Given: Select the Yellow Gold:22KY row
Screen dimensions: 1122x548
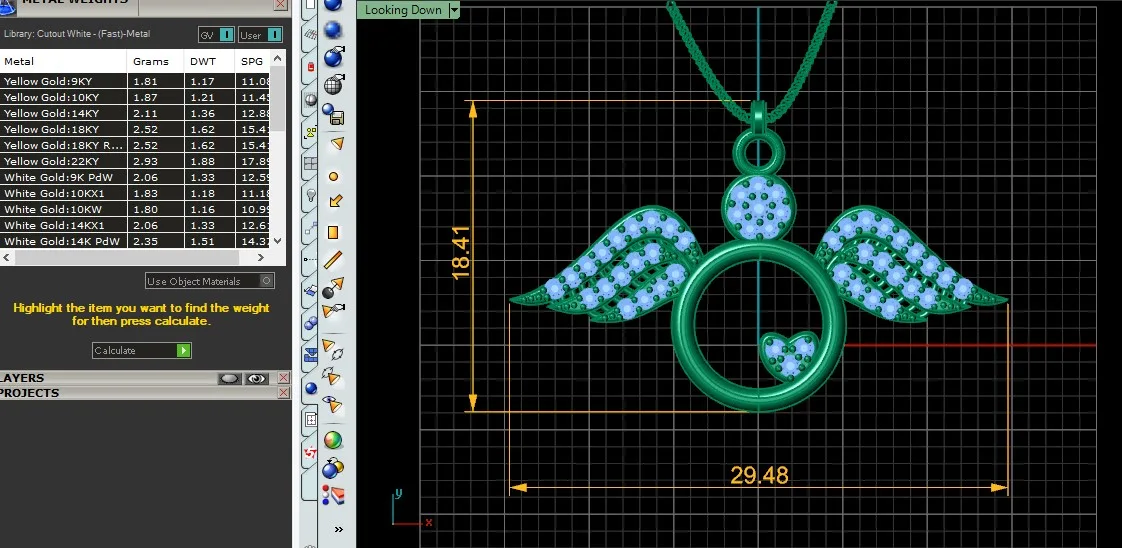Looking at the screenshot, I should pyautogui.click(x=135, y=161).
